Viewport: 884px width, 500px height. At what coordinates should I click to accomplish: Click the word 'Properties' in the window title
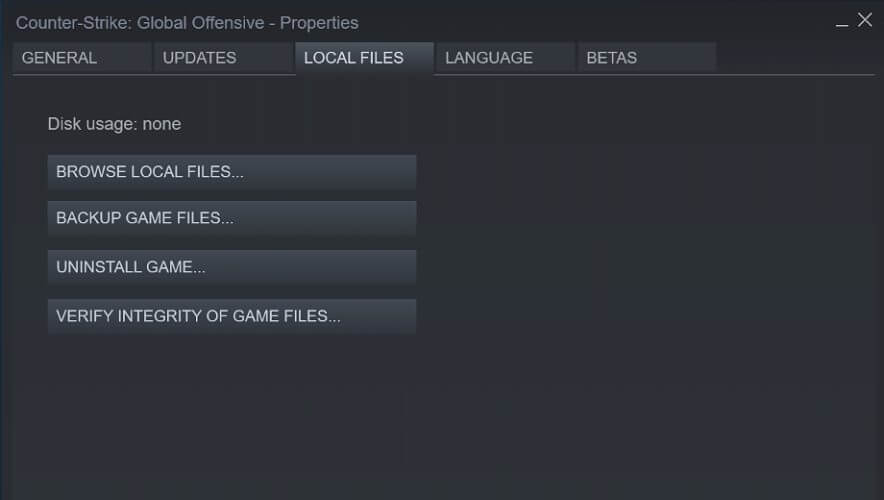point(319,22)
